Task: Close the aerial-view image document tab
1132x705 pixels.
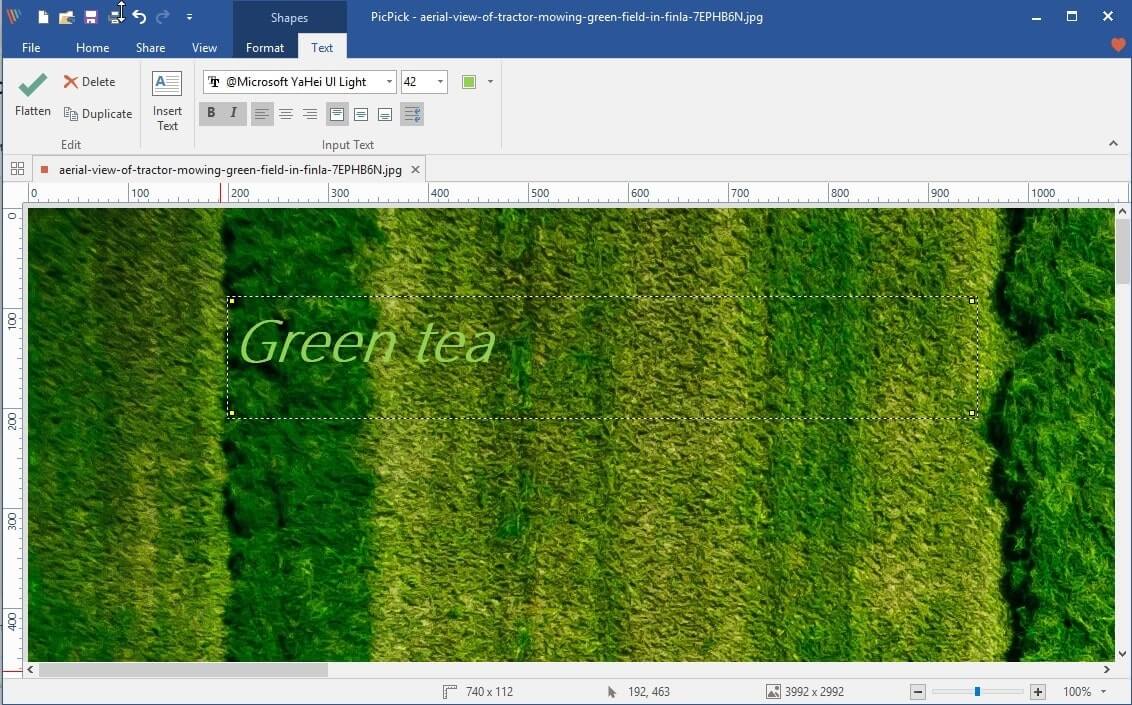Action: [415, 170]
